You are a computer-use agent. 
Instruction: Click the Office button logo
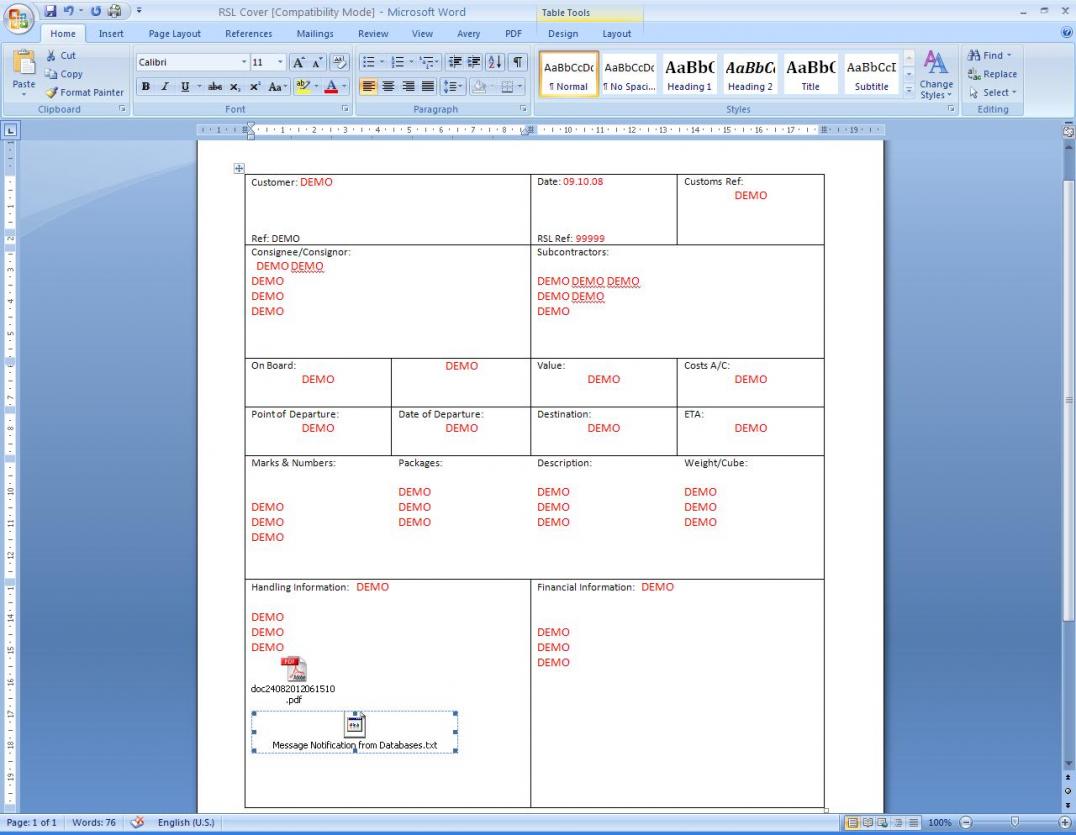[x=19, y=19]
